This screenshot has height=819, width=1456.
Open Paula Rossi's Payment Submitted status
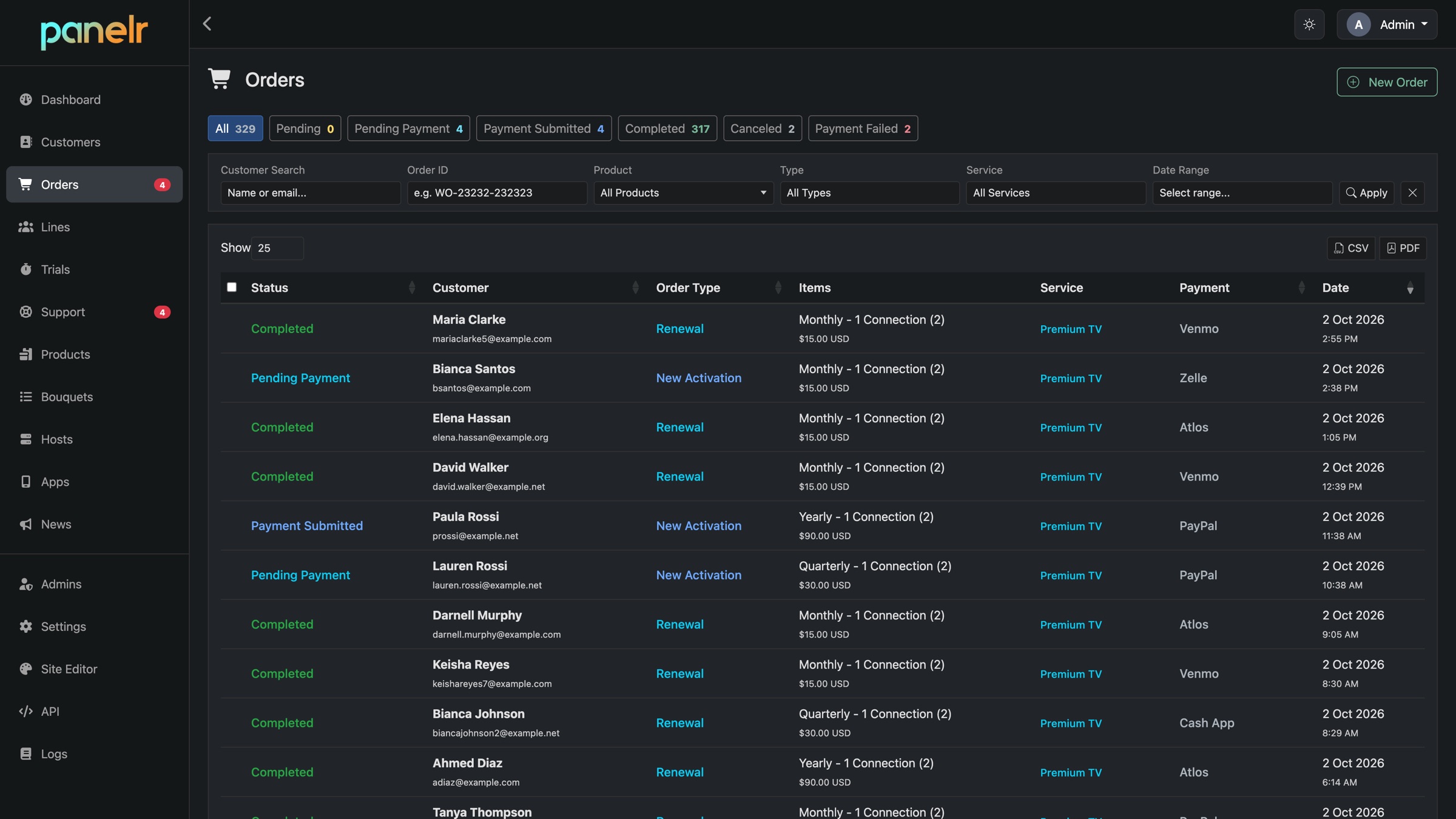tap(306, 526)
